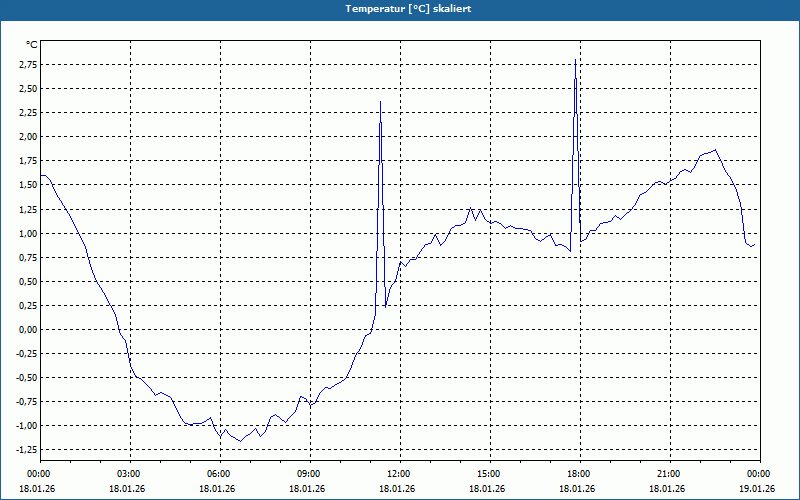800x500 pixels.
Task: Click the 1,50 y-axis label
Action: (x=29, y=185)
